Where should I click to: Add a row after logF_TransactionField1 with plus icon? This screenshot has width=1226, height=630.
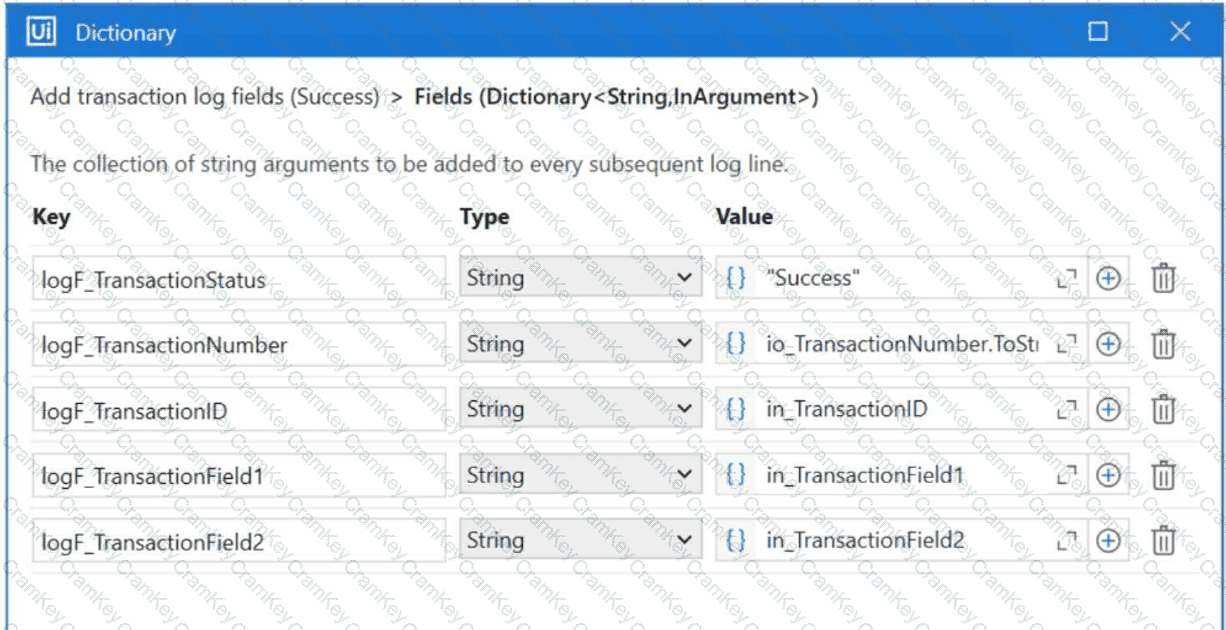click(x=1108, y=476)
